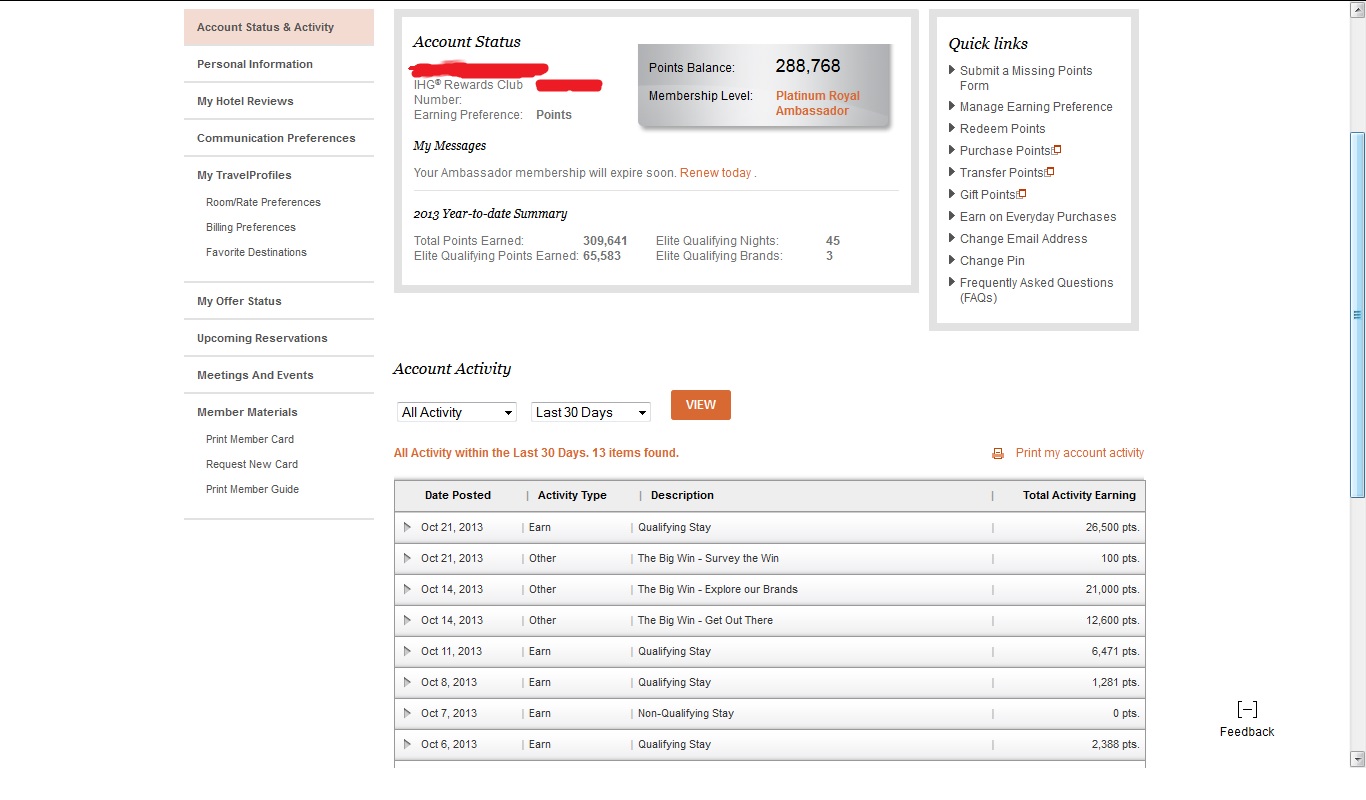
Task: Click the Feedback collapse bracket icon
Action: click(x=1246, y=710)
